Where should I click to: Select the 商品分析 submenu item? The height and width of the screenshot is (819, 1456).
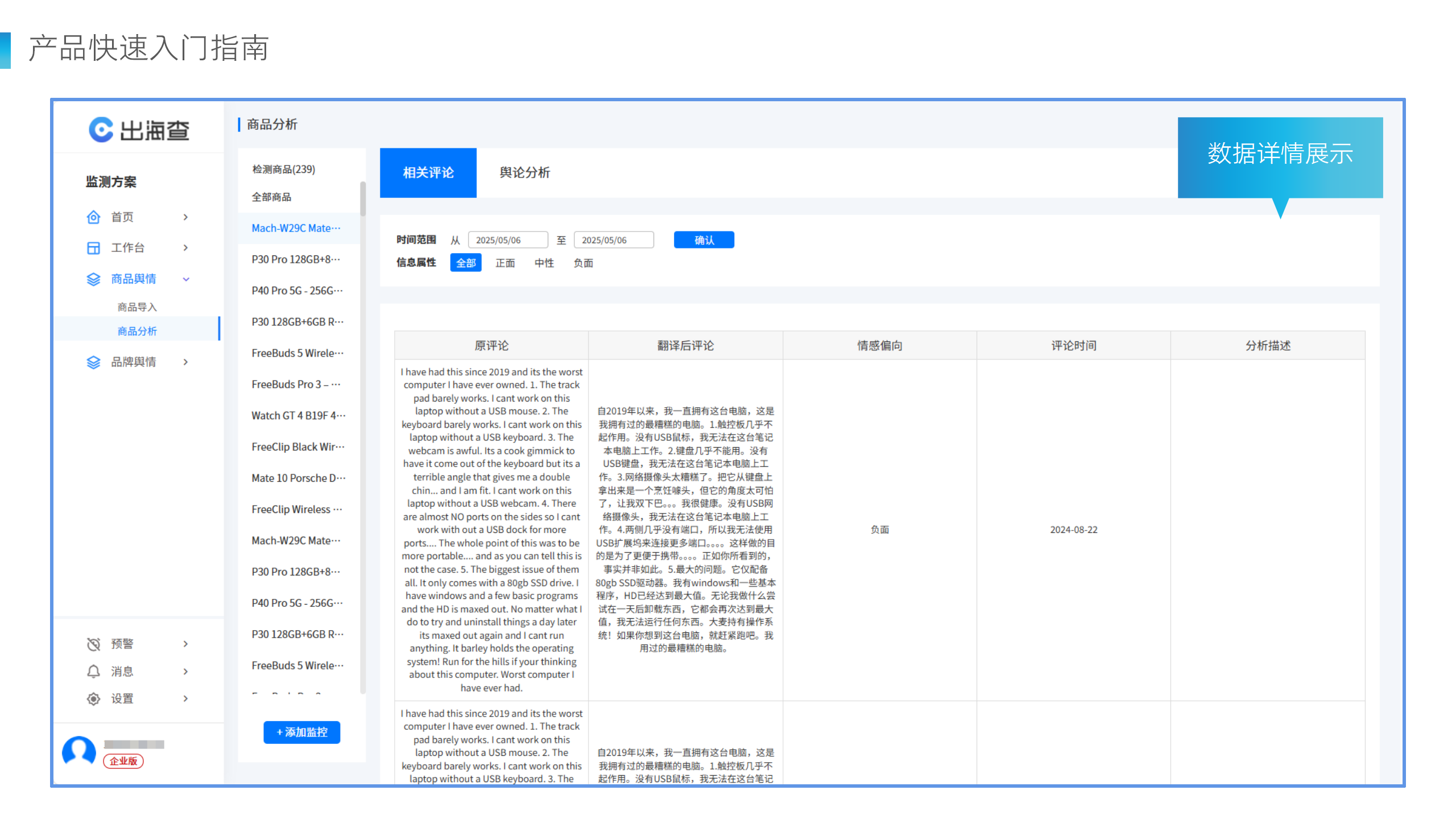tap(137, 331)
